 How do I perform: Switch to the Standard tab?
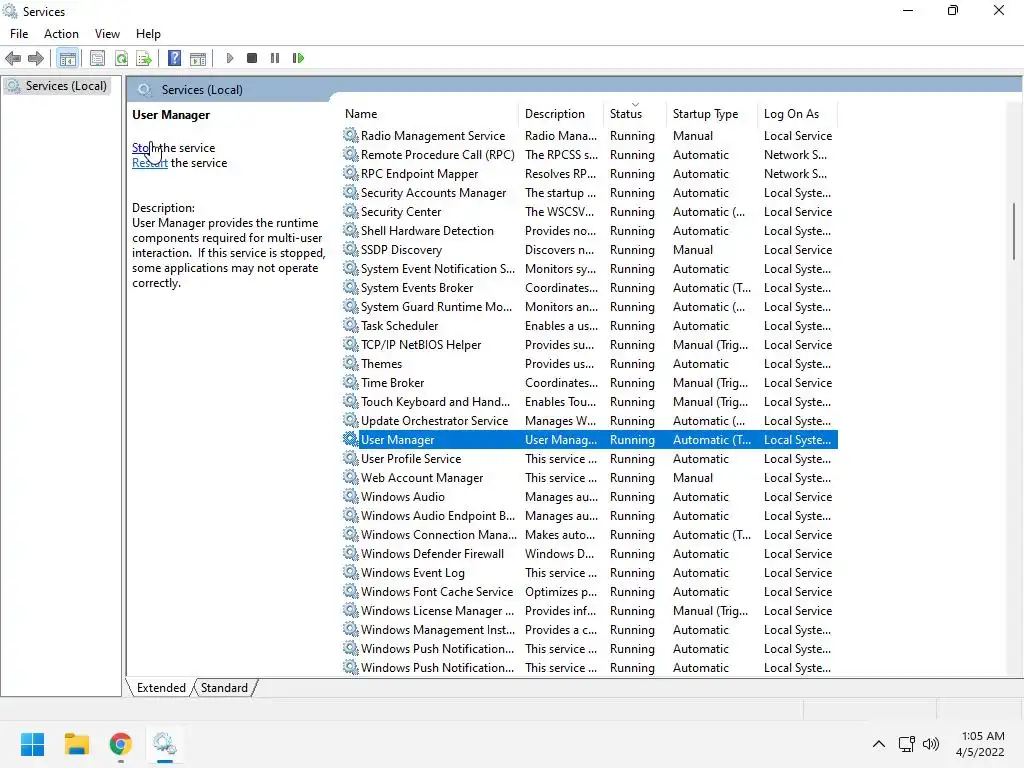[224, 688]
